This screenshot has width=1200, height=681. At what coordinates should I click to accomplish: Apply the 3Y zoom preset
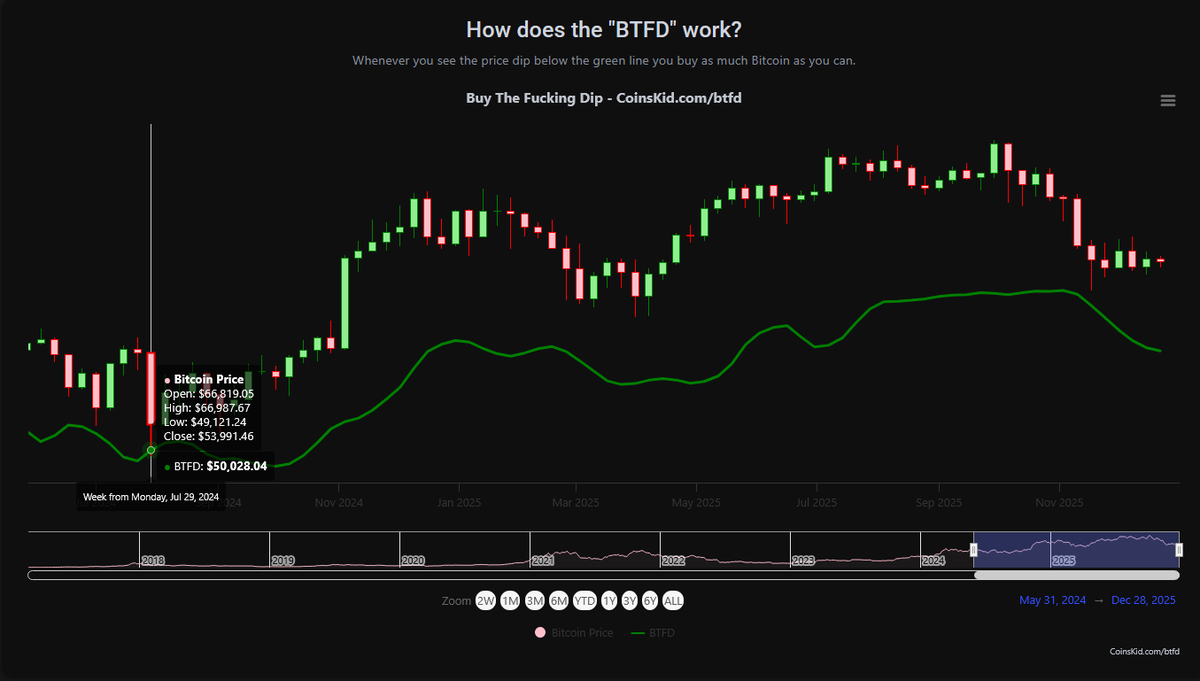coord(629,601)
